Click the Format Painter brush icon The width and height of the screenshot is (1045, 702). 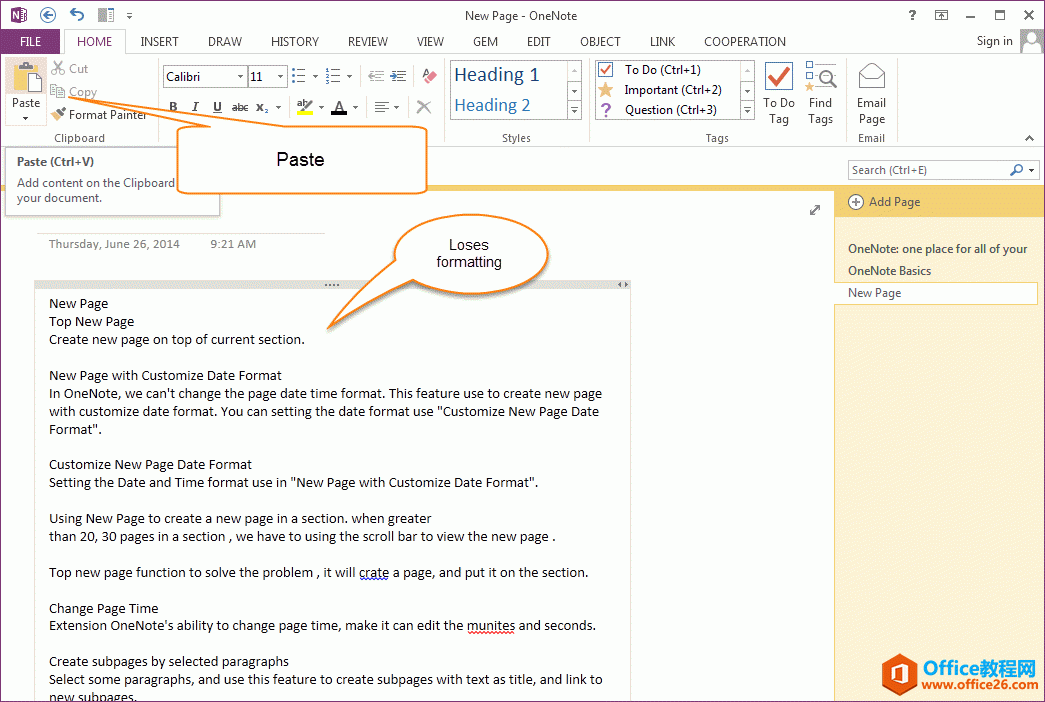[x=59, y=115]
